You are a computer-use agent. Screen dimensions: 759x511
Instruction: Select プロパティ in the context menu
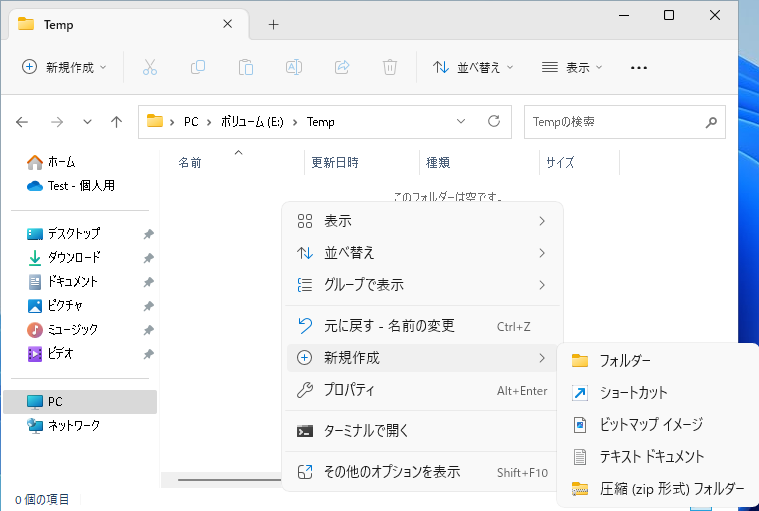[x=422, y=390]
